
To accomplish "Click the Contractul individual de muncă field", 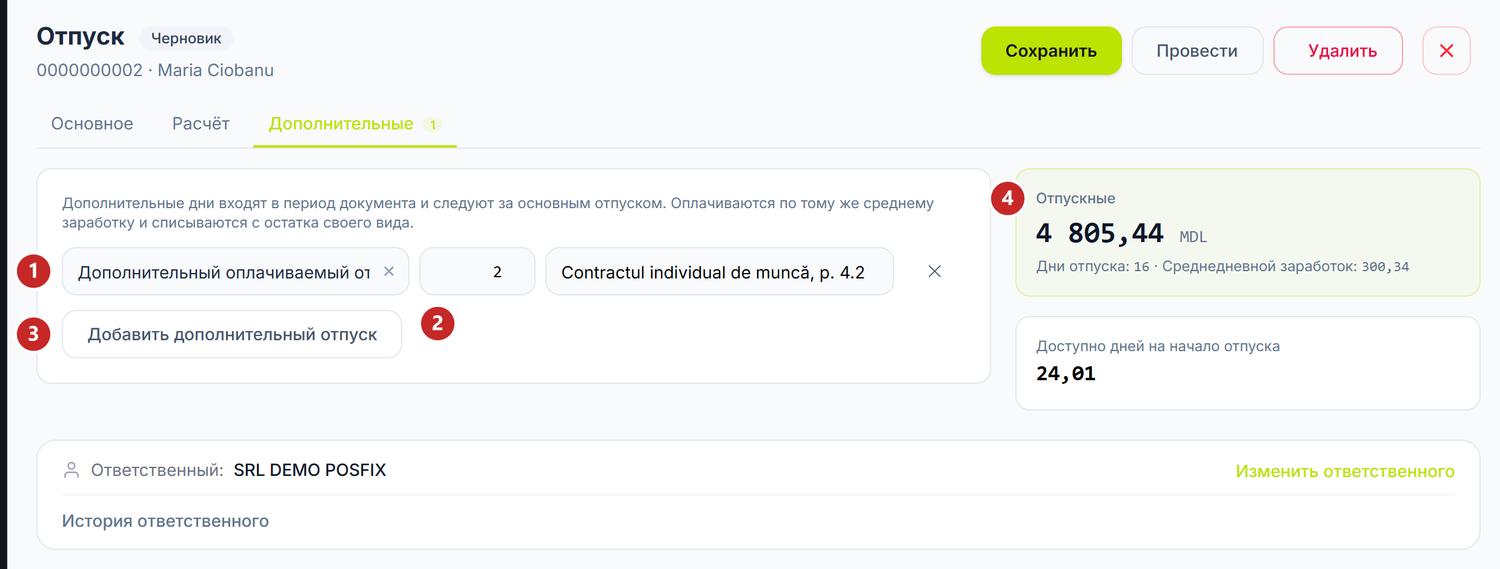I will tap(719, 271).
